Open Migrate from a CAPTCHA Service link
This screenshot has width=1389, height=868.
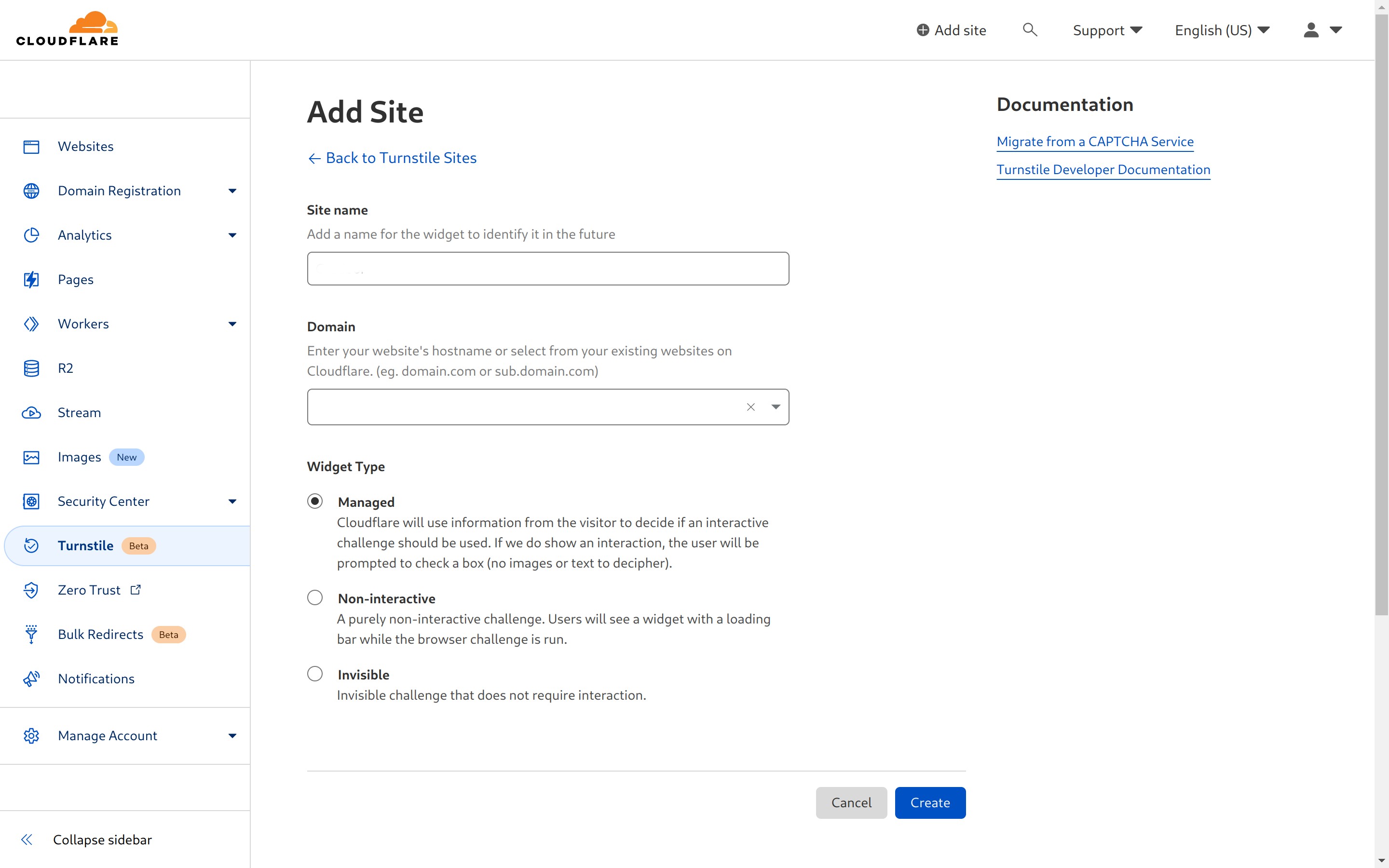[x=1094, y=142]
